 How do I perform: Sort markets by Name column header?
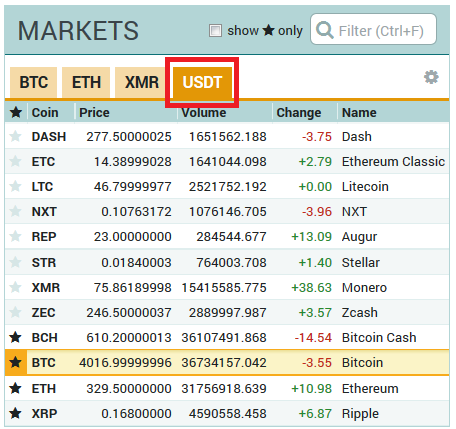(x=359, y=113)
